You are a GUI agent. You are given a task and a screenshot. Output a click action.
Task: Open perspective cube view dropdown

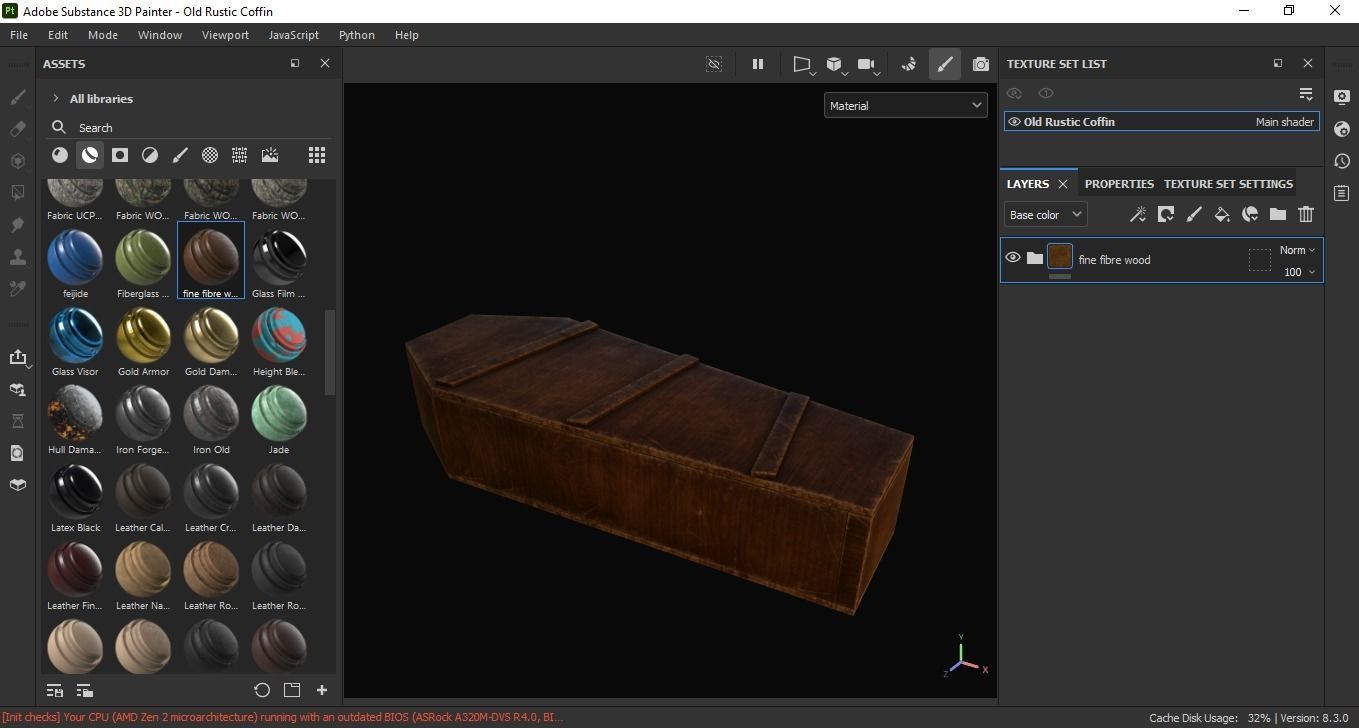point(836,65)
